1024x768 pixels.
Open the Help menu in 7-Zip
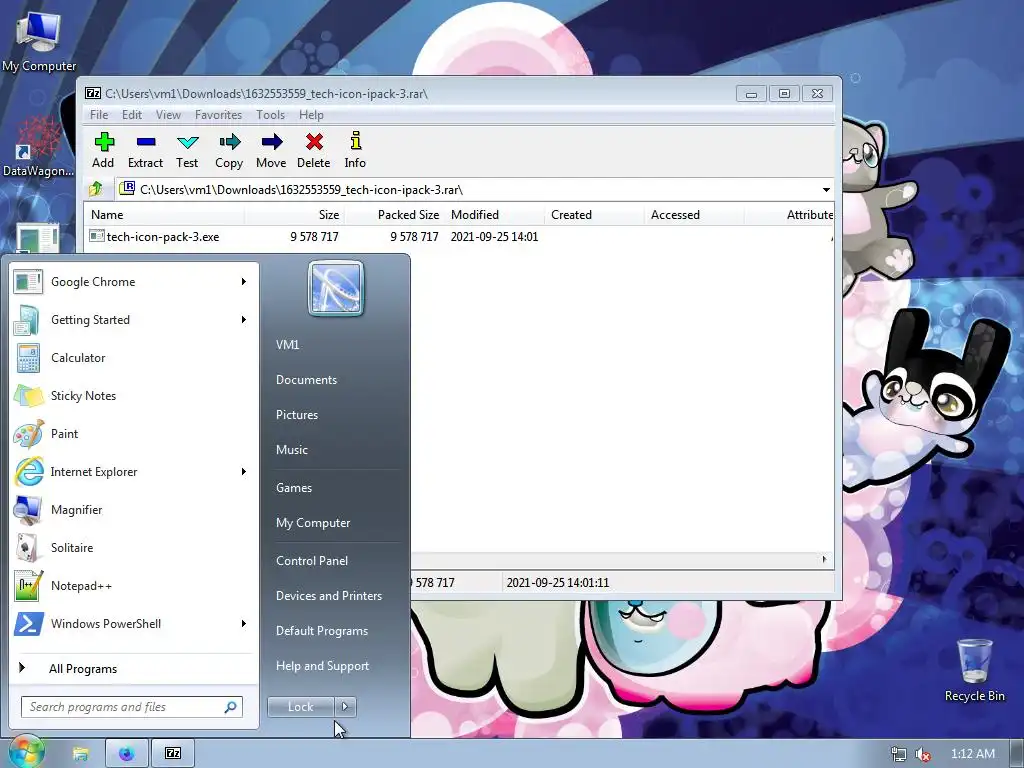pyautogui.click(x=312, y=115)
